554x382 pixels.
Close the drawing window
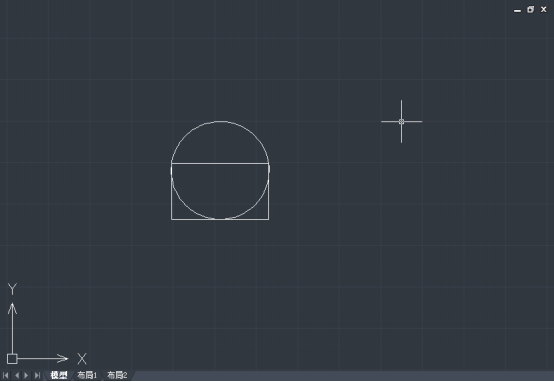tap(544, 10)
